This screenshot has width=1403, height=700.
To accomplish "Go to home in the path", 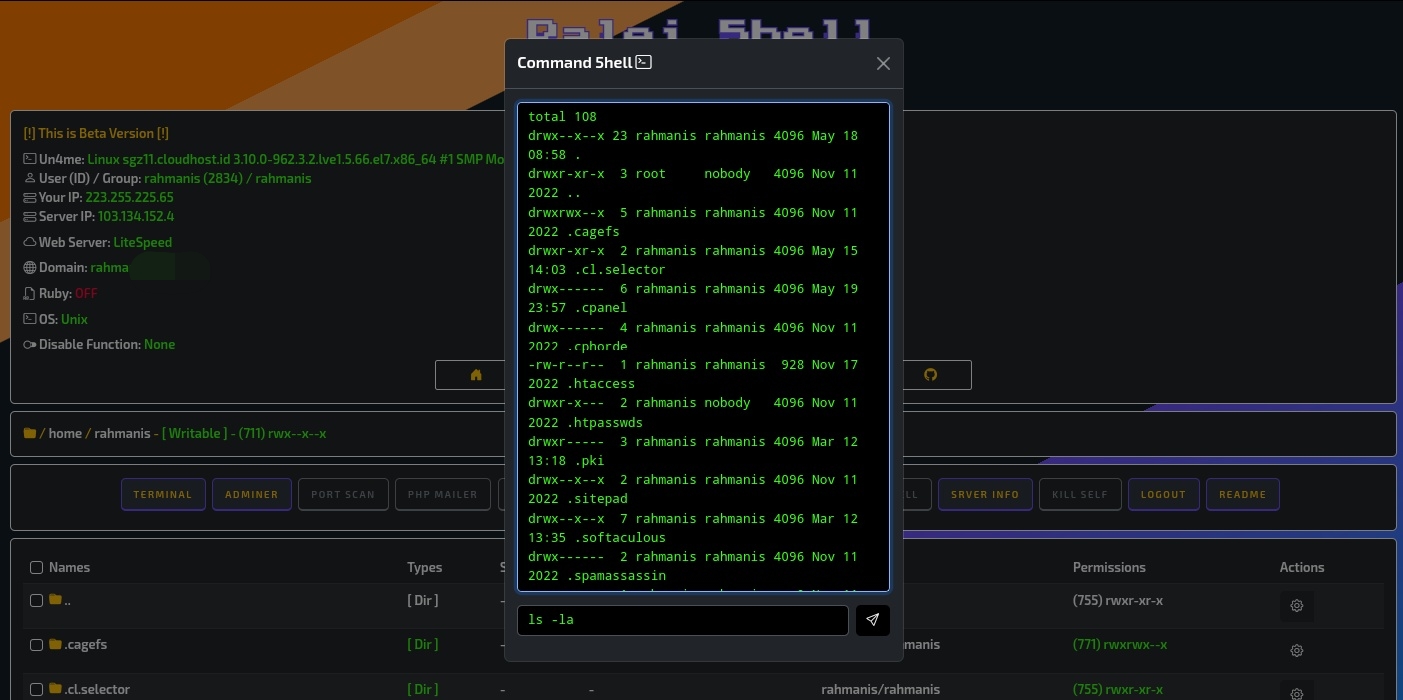I will (x=65, y=433).
